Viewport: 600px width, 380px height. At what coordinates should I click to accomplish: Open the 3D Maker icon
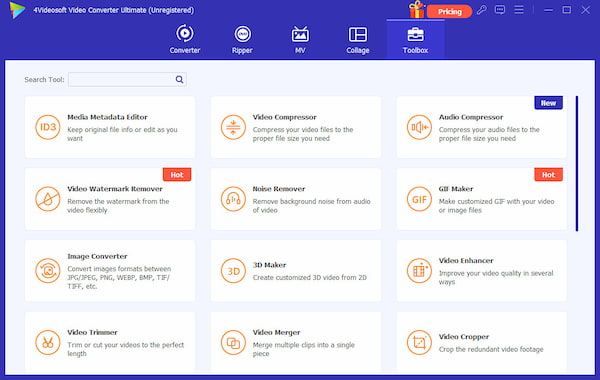click(233, 271)
